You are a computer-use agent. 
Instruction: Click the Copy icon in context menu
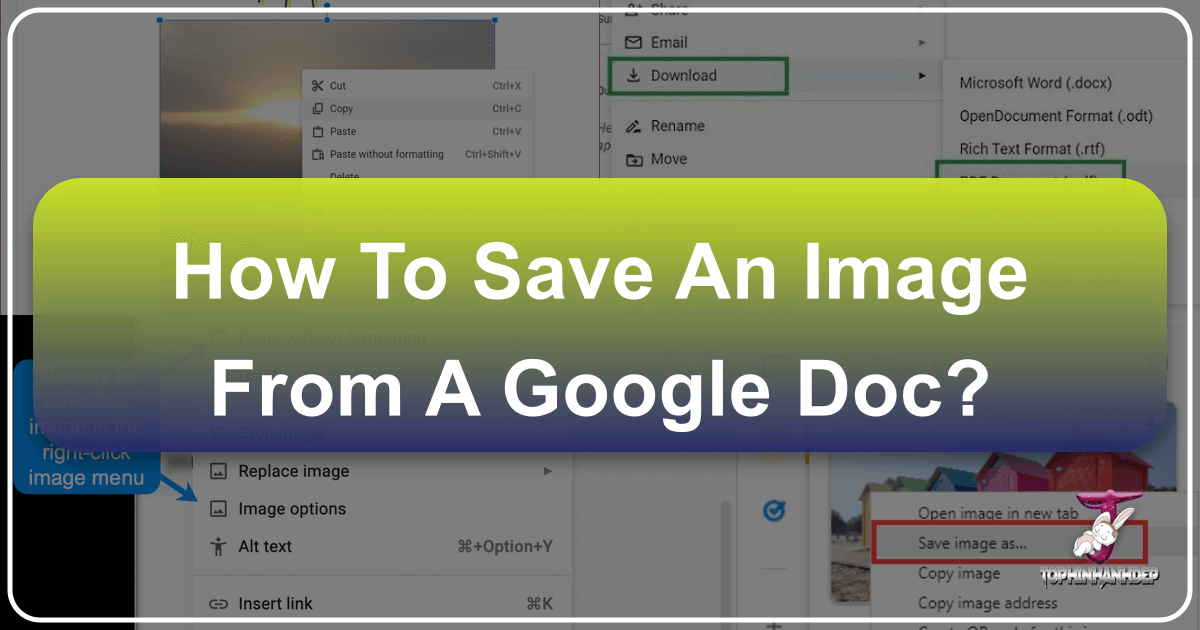[317, 109]
